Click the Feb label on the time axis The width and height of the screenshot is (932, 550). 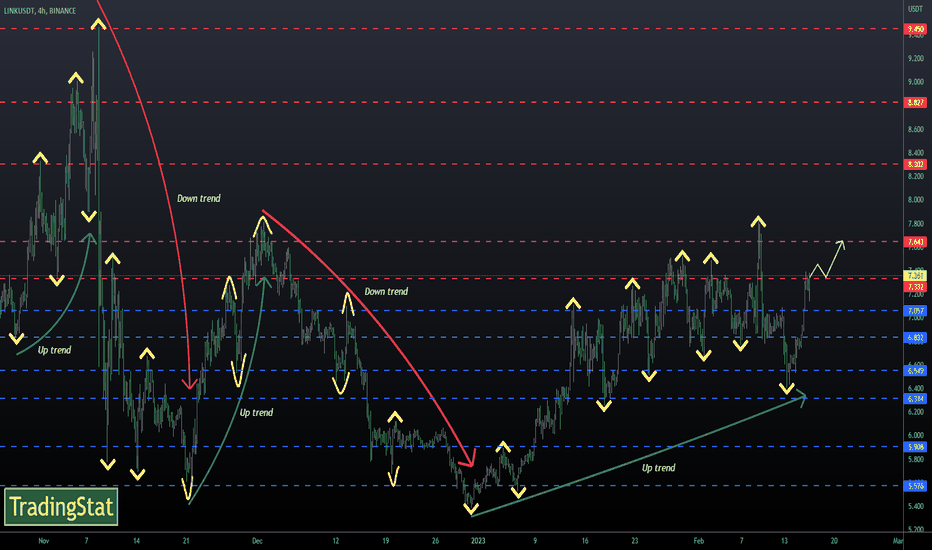click(698, 540)
